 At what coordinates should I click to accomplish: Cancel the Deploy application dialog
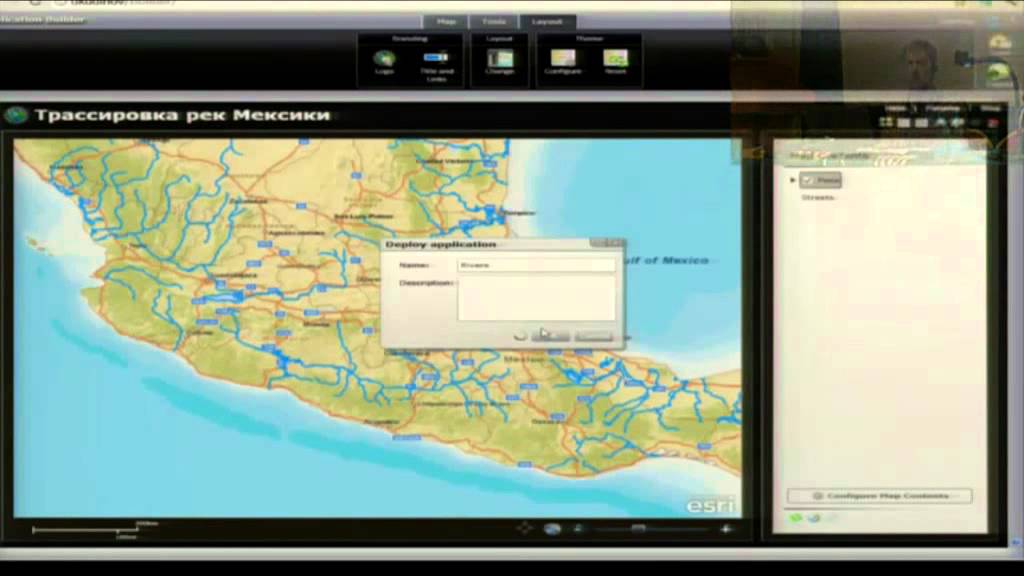coord(593,335)
